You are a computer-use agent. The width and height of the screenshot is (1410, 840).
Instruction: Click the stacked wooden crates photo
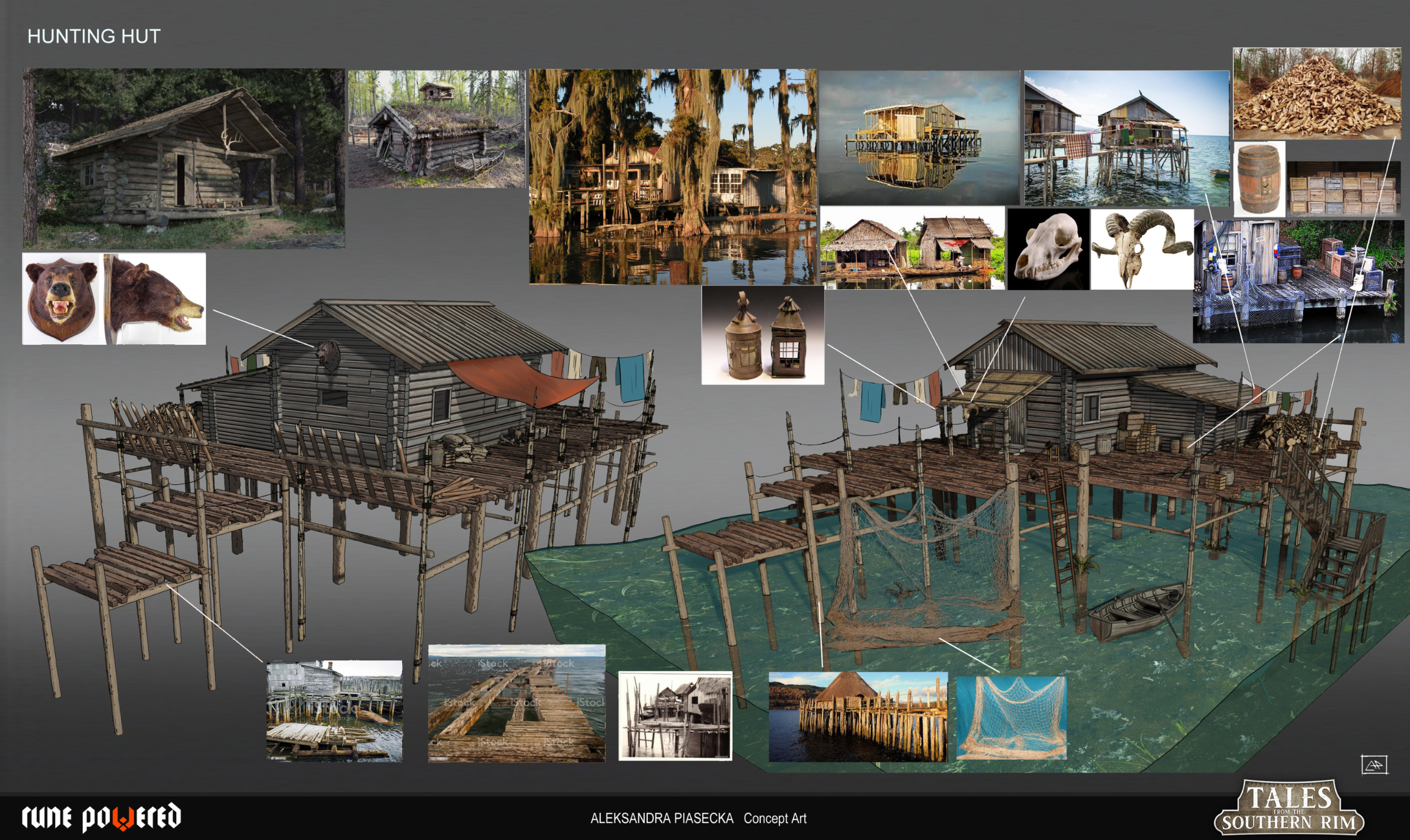[1344, 189]
